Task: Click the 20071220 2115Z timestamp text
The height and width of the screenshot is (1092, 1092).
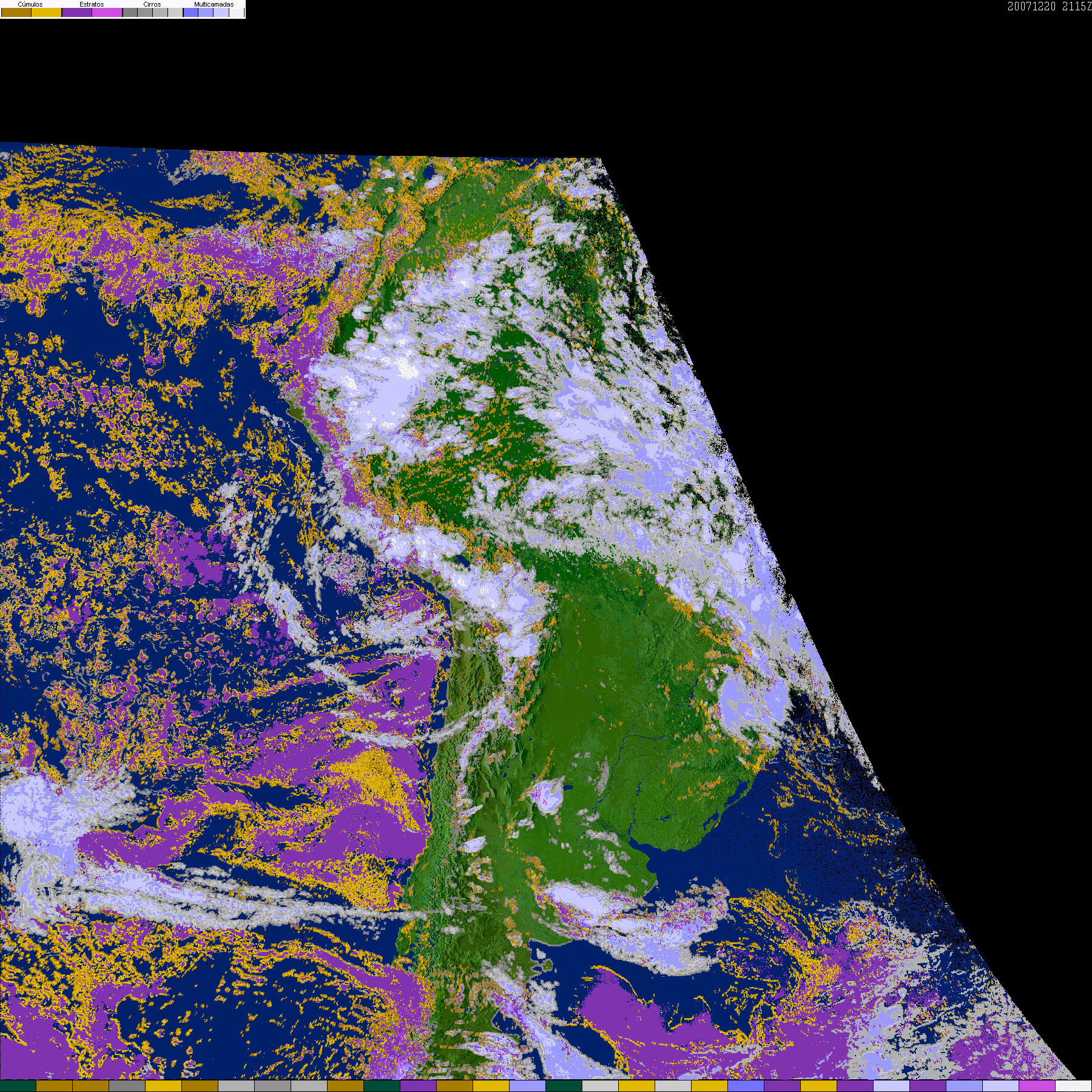Action: (1050, 6)
